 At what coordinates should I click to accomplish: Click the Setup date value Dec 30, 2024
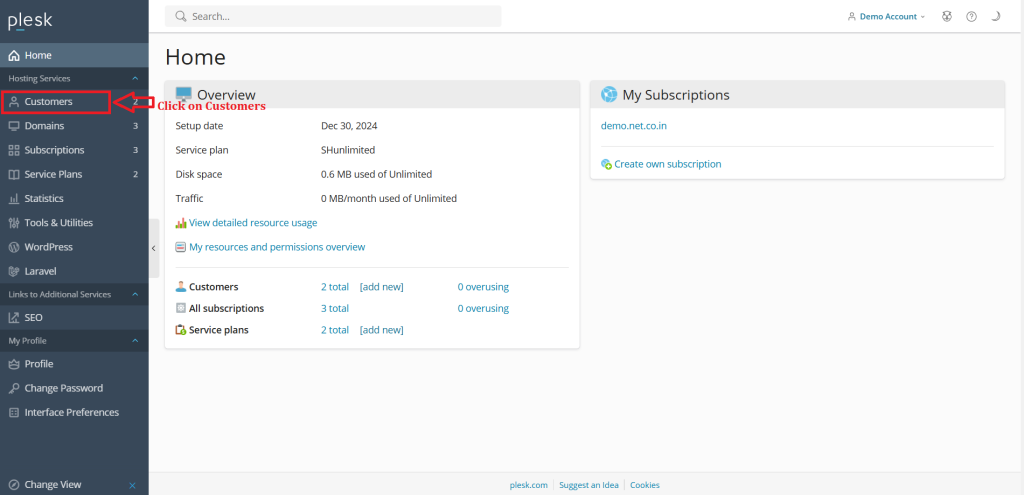pyautogui.click(x=349, y=126)
